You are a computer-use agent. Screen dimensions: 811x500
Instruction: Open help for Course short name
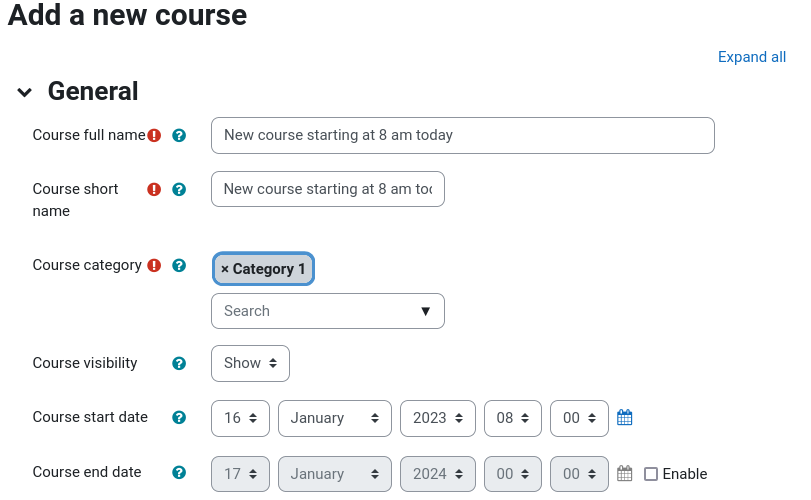click(x=179, y=189)
